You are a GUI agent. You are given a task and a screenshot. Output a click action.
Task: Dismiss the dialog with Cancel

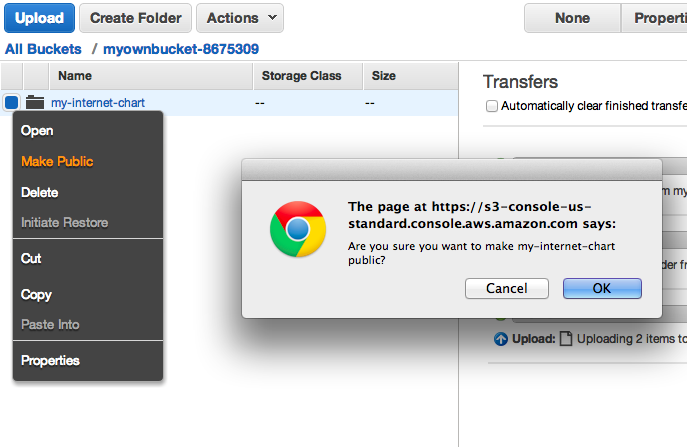(x=506, y=288)
